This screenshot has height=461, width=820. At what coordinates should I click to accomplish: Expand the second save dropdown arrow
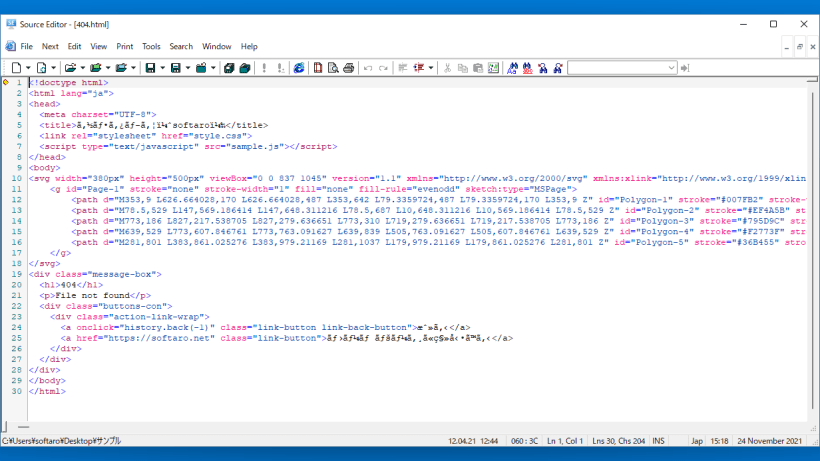[x=188, y=68]
